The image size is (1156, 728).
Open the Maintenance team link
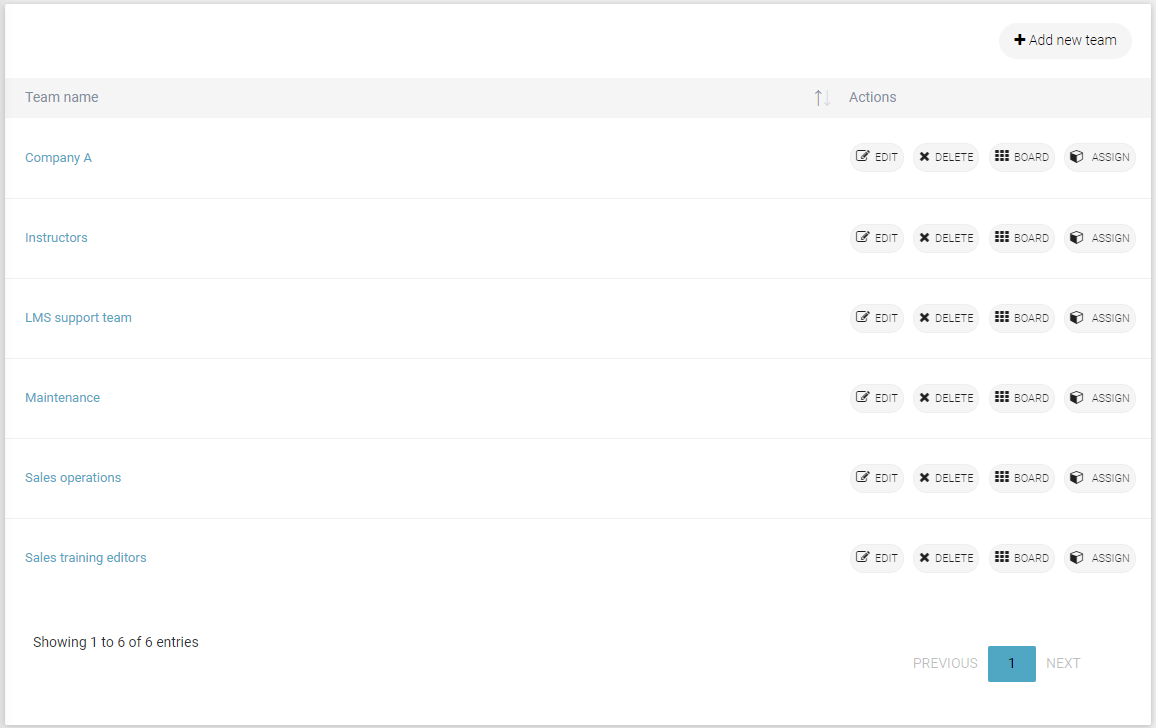(x=62, y=398)
